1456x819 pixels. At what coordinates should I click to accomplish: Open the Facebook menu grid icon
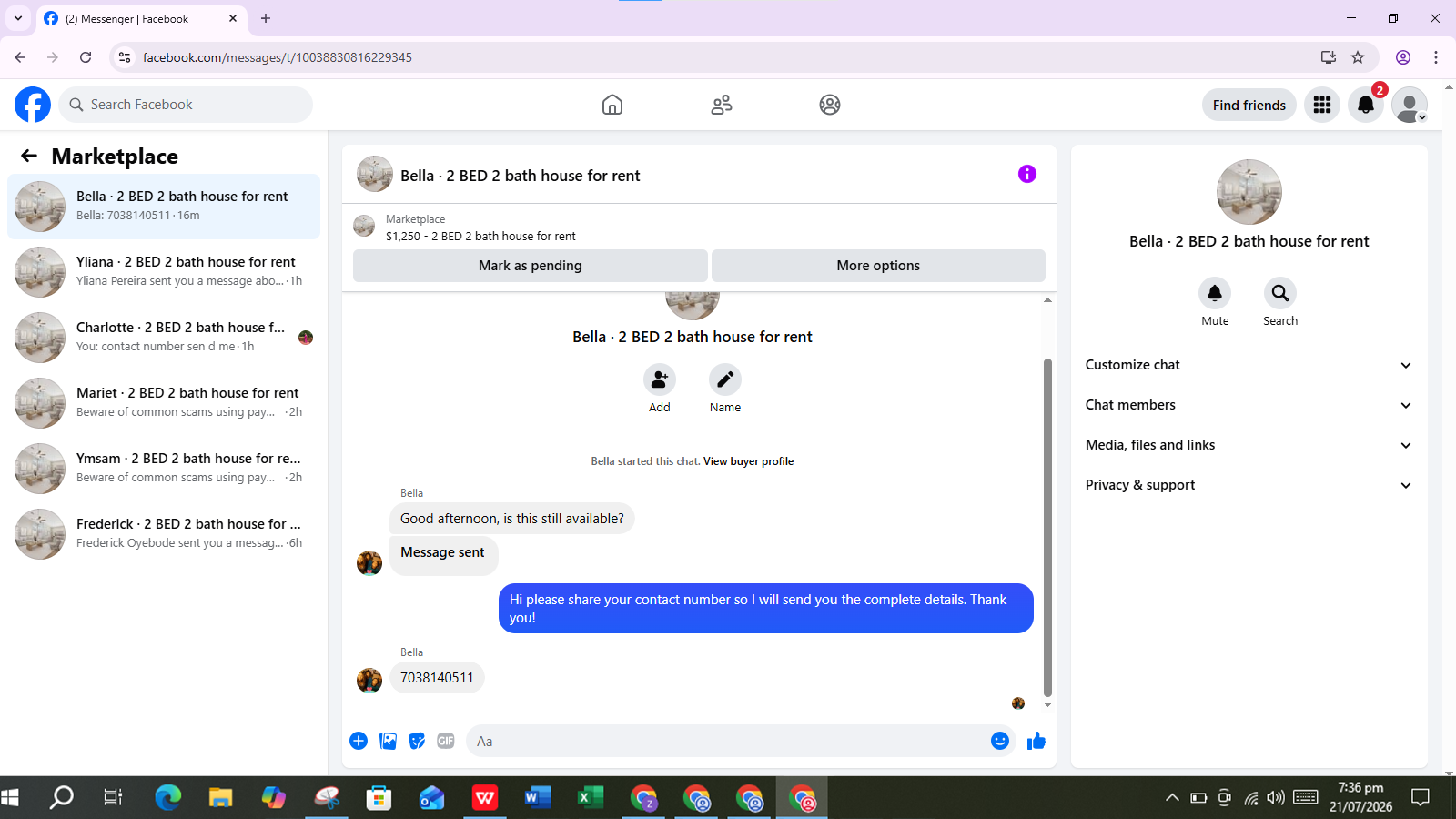click(1322, 105)
